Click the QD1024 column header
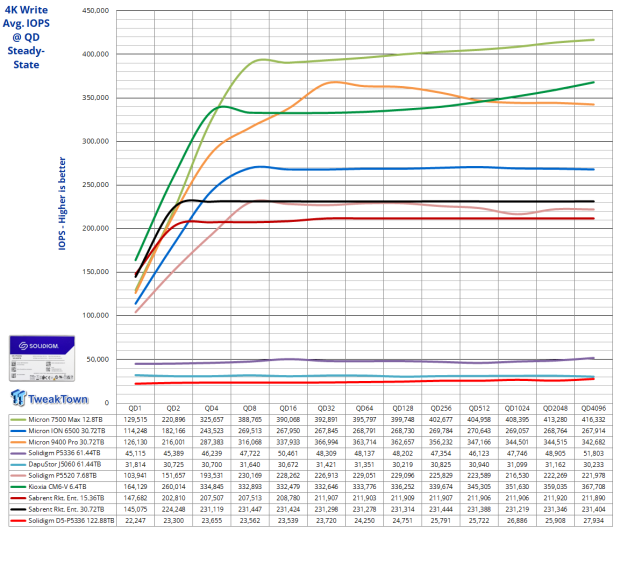This screenshot has width=620, height=568. point(517,408)
